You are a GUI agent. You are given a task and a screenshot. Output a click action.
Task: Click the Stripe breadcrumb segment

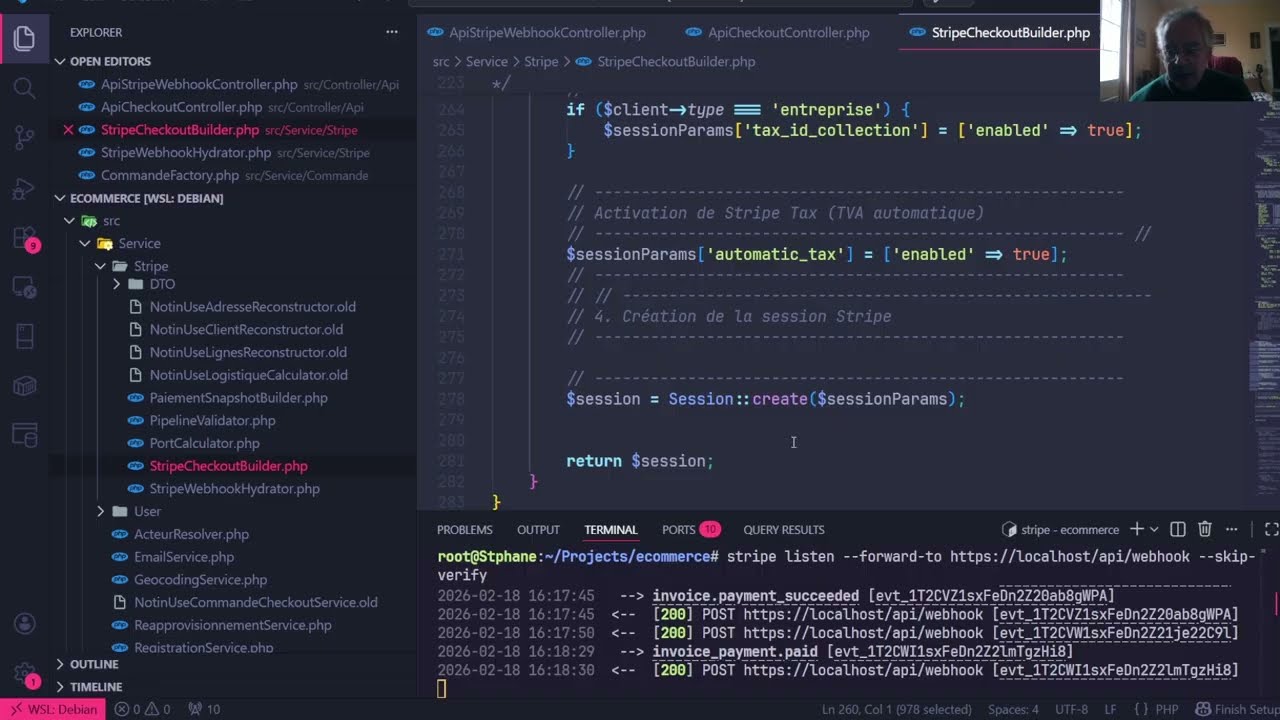pyautogui.click(x=541, y=61)
